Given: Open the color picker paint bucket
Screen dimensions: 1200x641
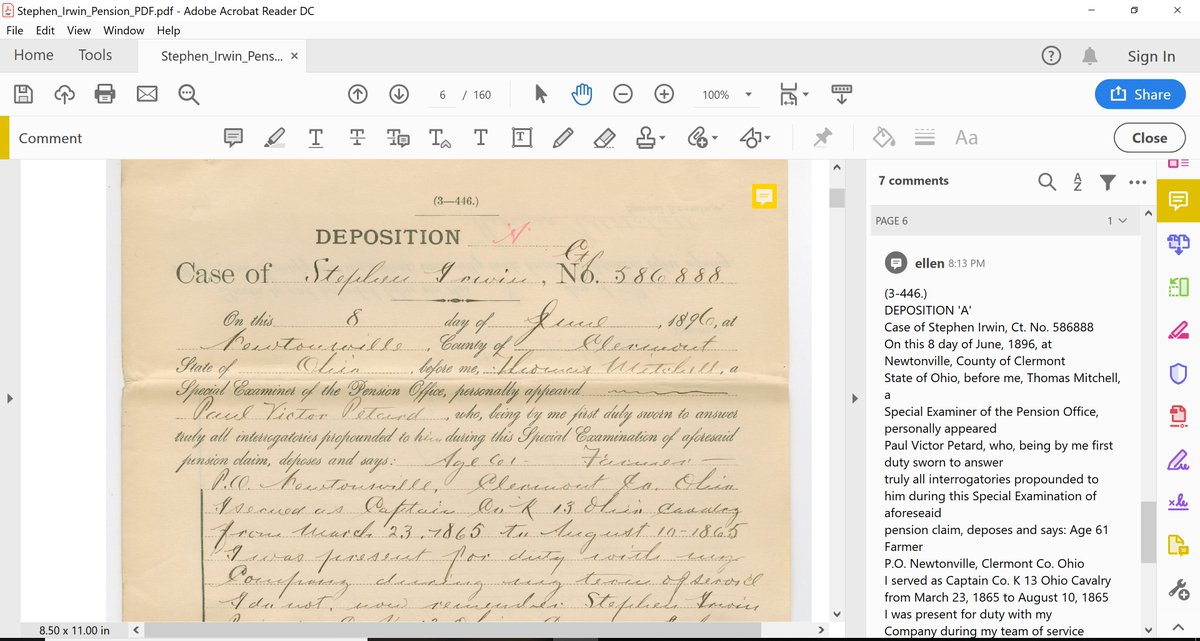Looking at the screenshot, I should 883,138.
